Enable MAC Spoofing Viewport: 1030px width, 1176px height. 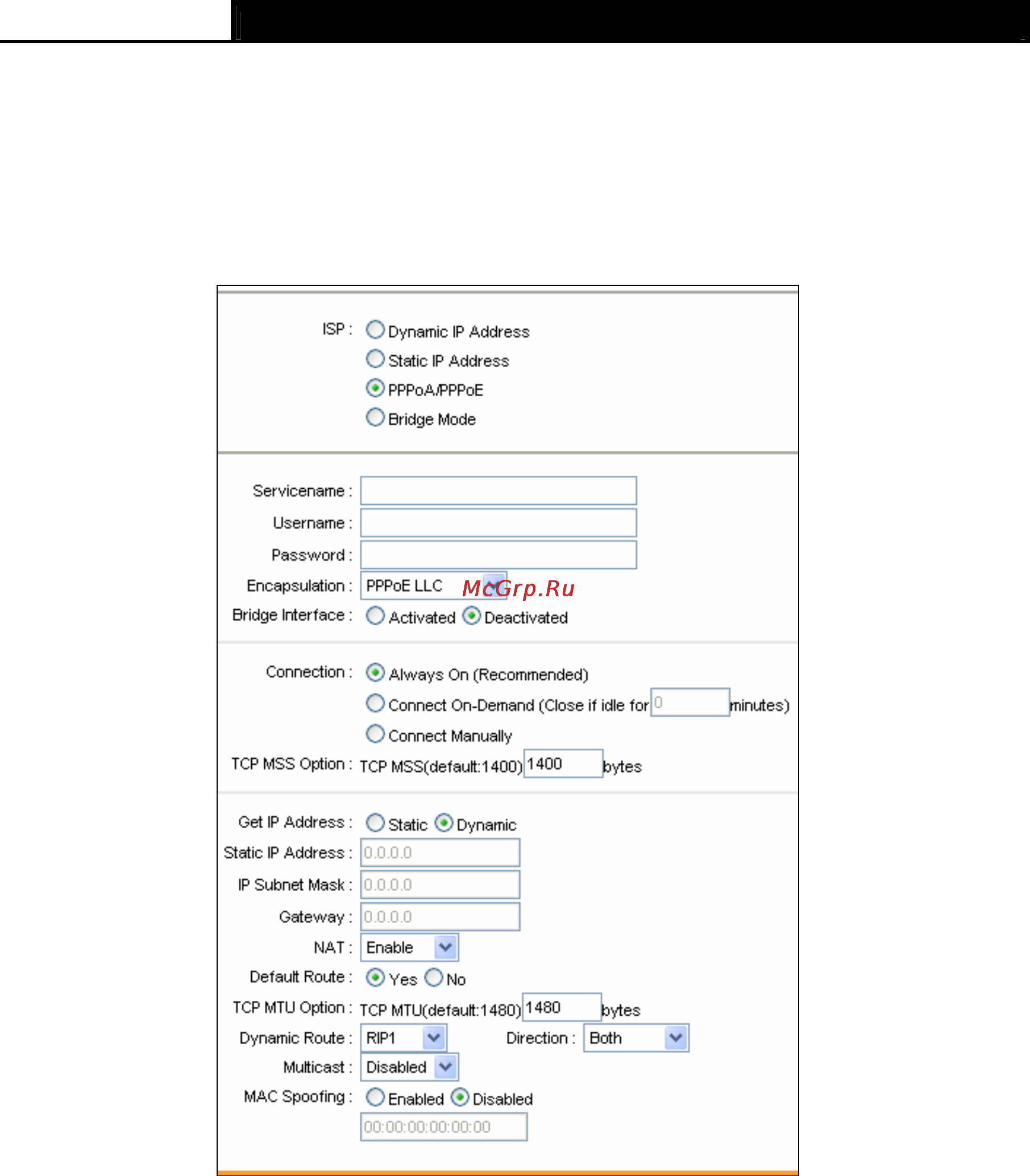(375, 1096)
